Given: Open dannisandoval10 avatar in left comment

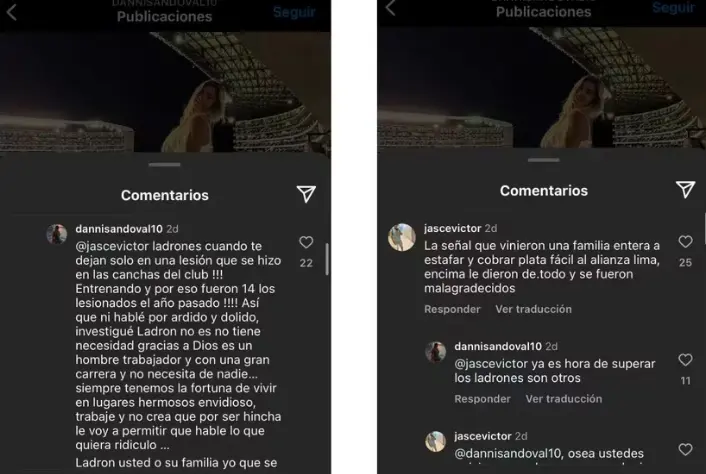Looking at the screenshot, I should click(57, 234).
